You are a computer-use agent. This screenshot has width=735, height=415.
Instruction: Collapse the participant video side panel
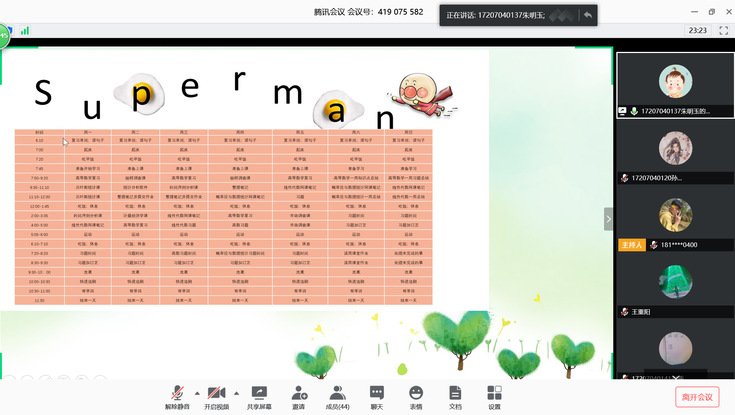(x=608, y=218)
